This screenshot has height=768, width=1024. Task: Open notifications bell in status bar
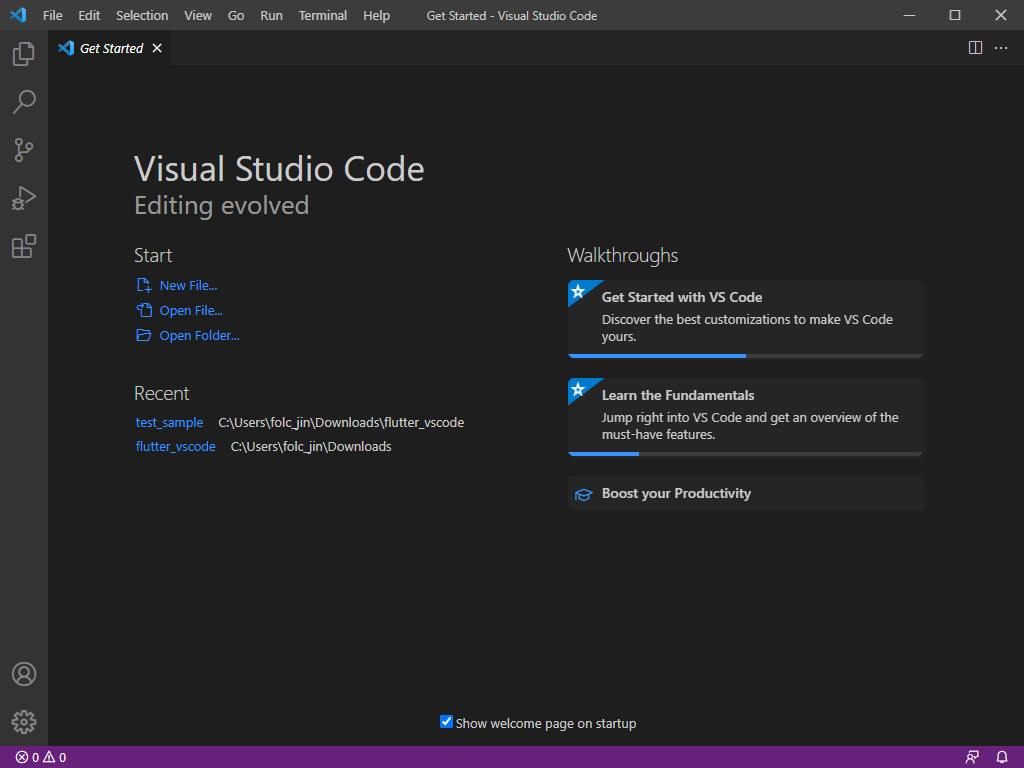1002,758
